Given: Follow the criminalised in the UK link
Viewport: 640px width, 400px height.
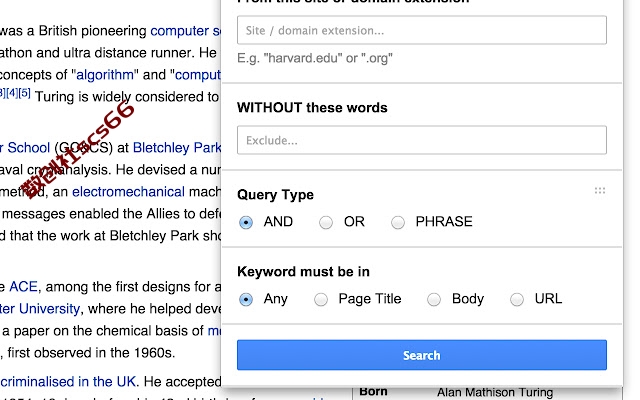Looking at the screenshot, I should coord(68,382).
